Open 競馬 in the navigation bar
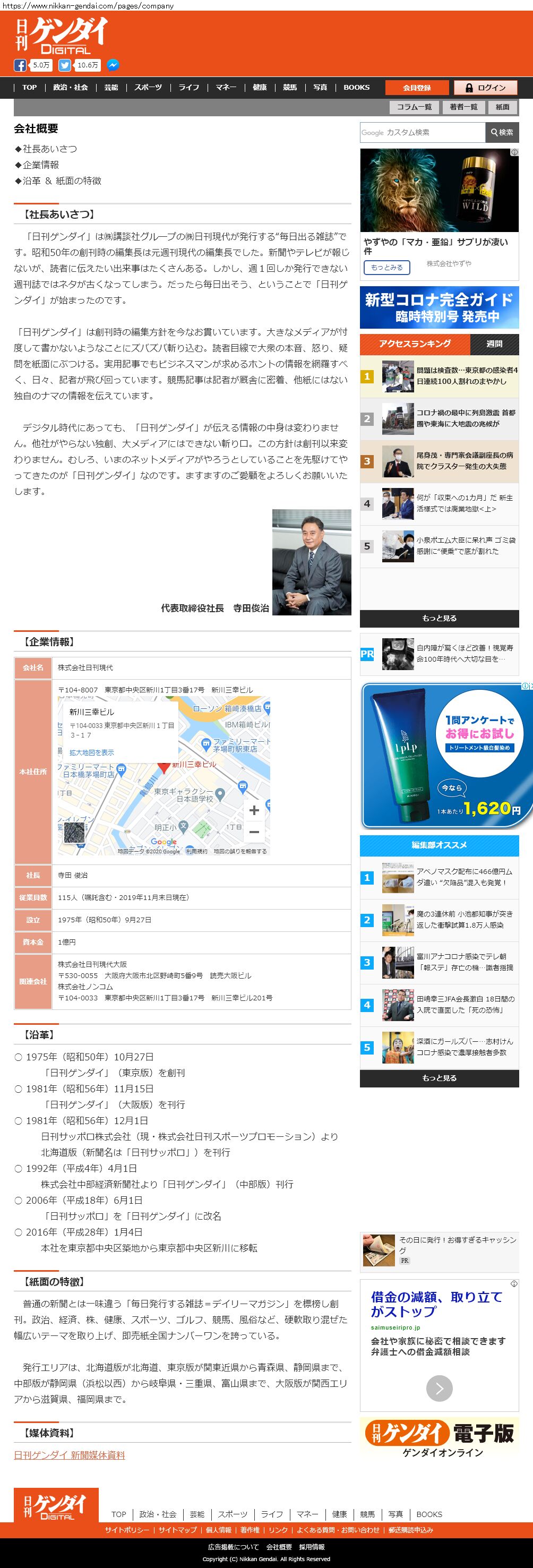 pos(290,88)
